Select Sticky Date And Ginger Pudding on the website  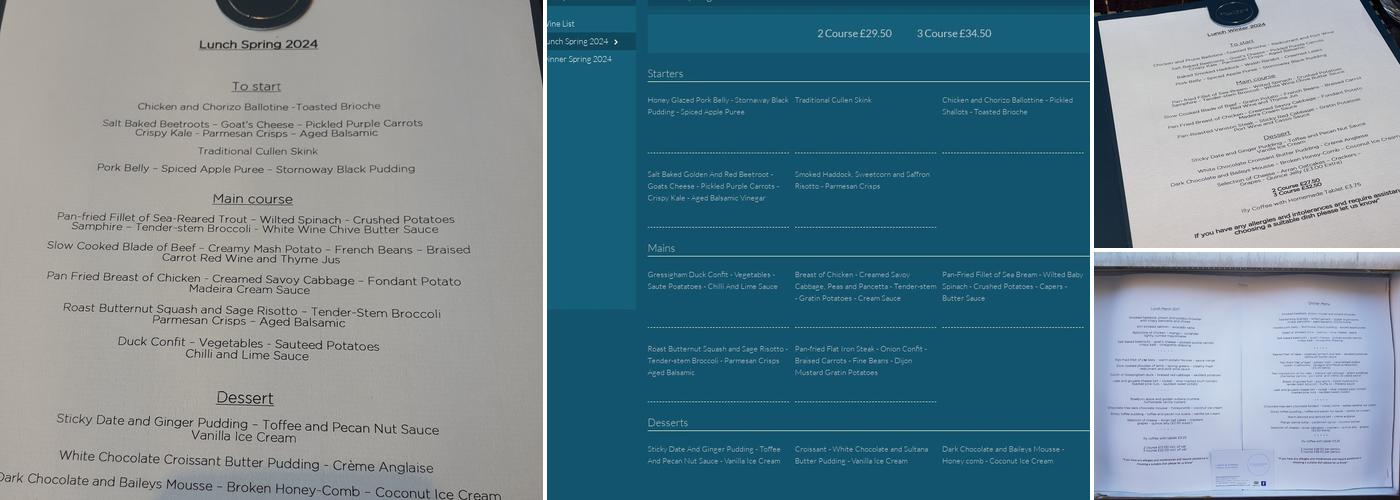tap(714, 455)
